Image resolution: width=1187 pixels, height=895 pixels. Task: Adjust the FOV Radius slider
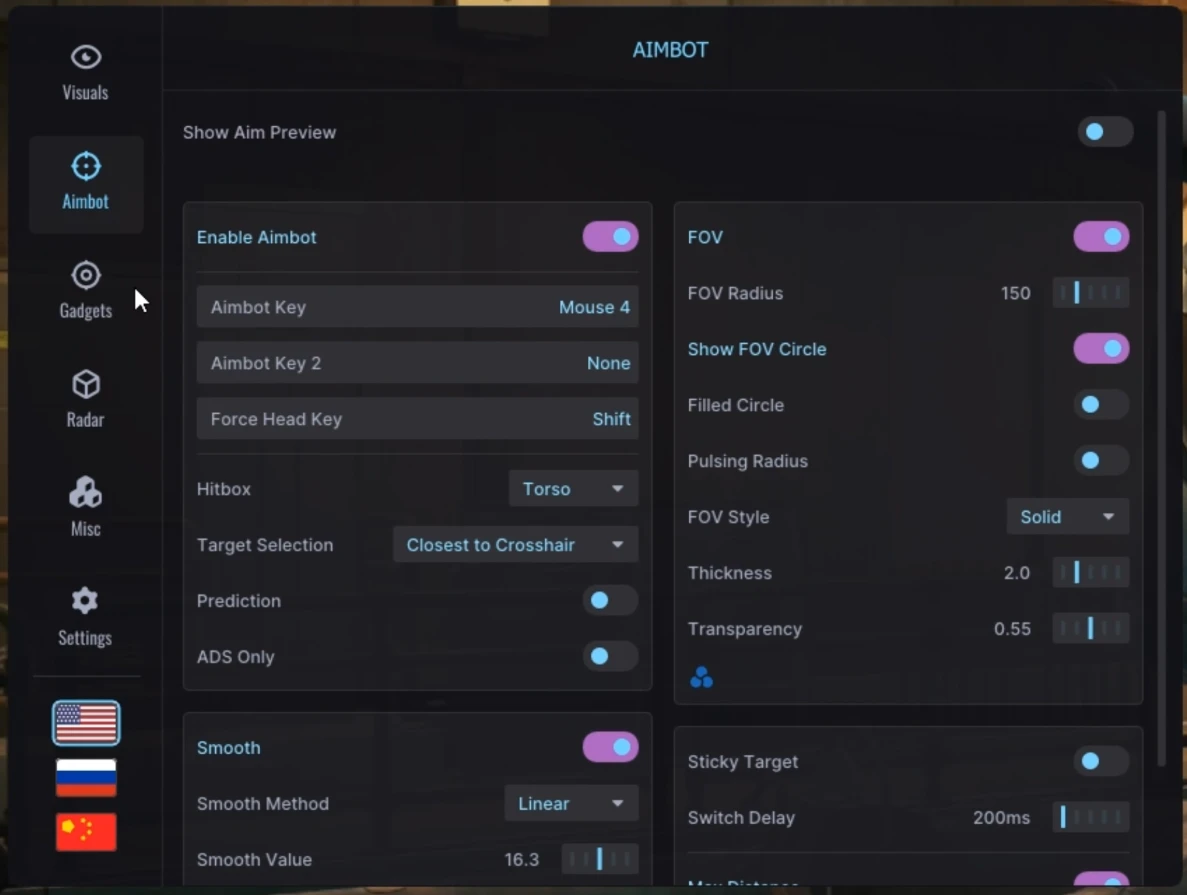[x=1091, y=293]
